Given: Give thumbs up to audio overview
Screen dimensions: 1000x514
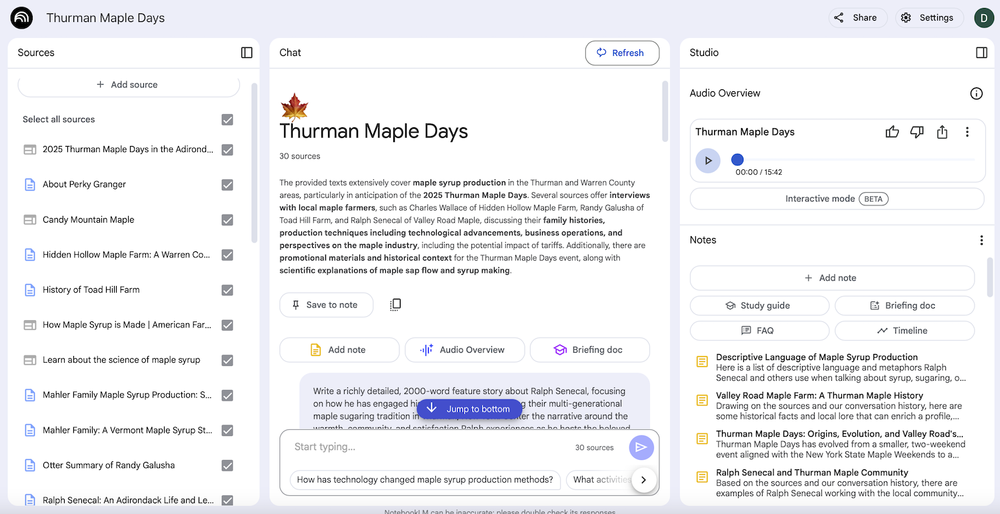Looking at the screenshot, I should coord(892,132).
